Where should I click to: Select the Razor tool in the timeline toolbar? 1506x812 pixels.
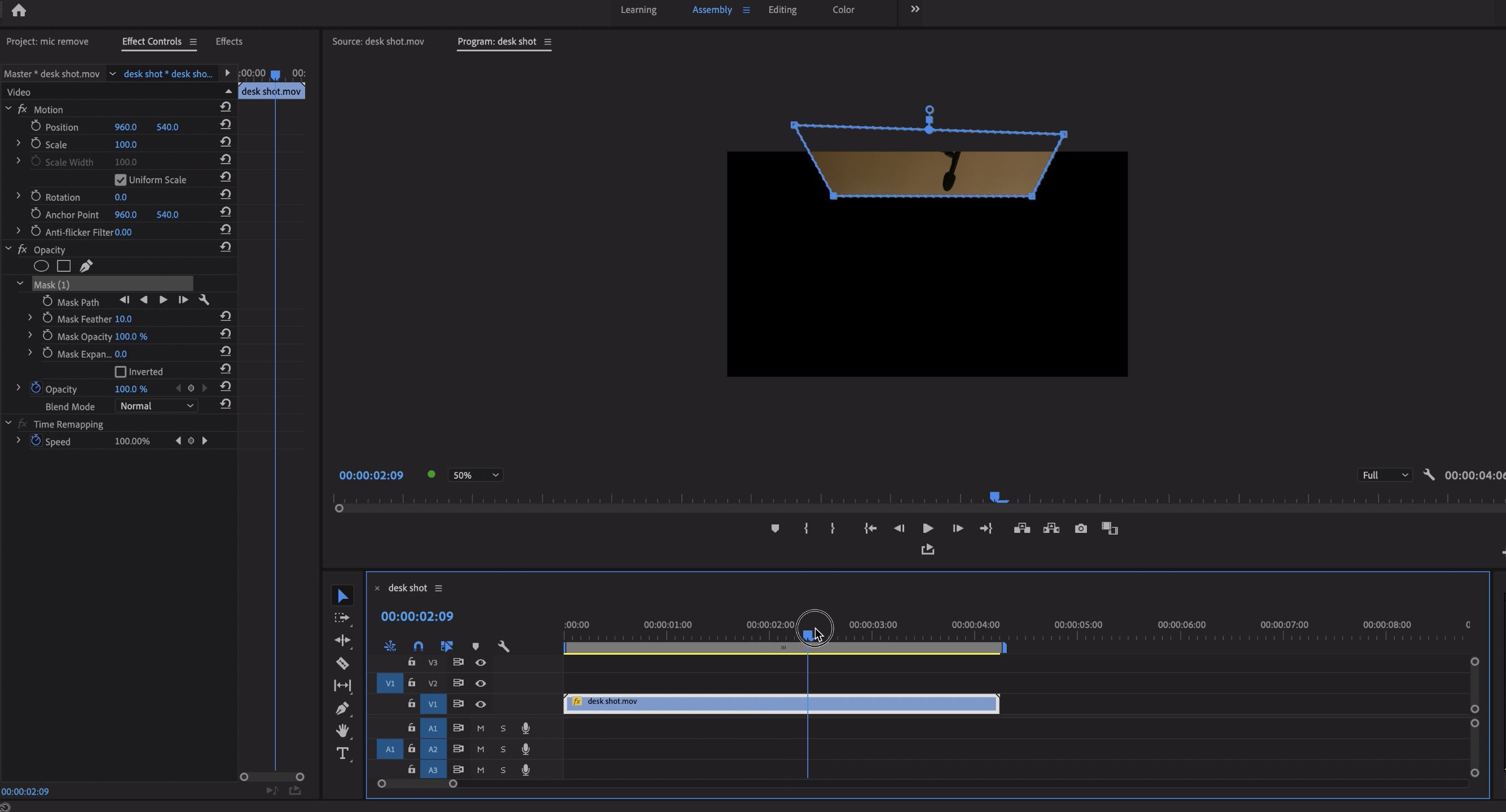pyautogui.click(x=342, y=664)
